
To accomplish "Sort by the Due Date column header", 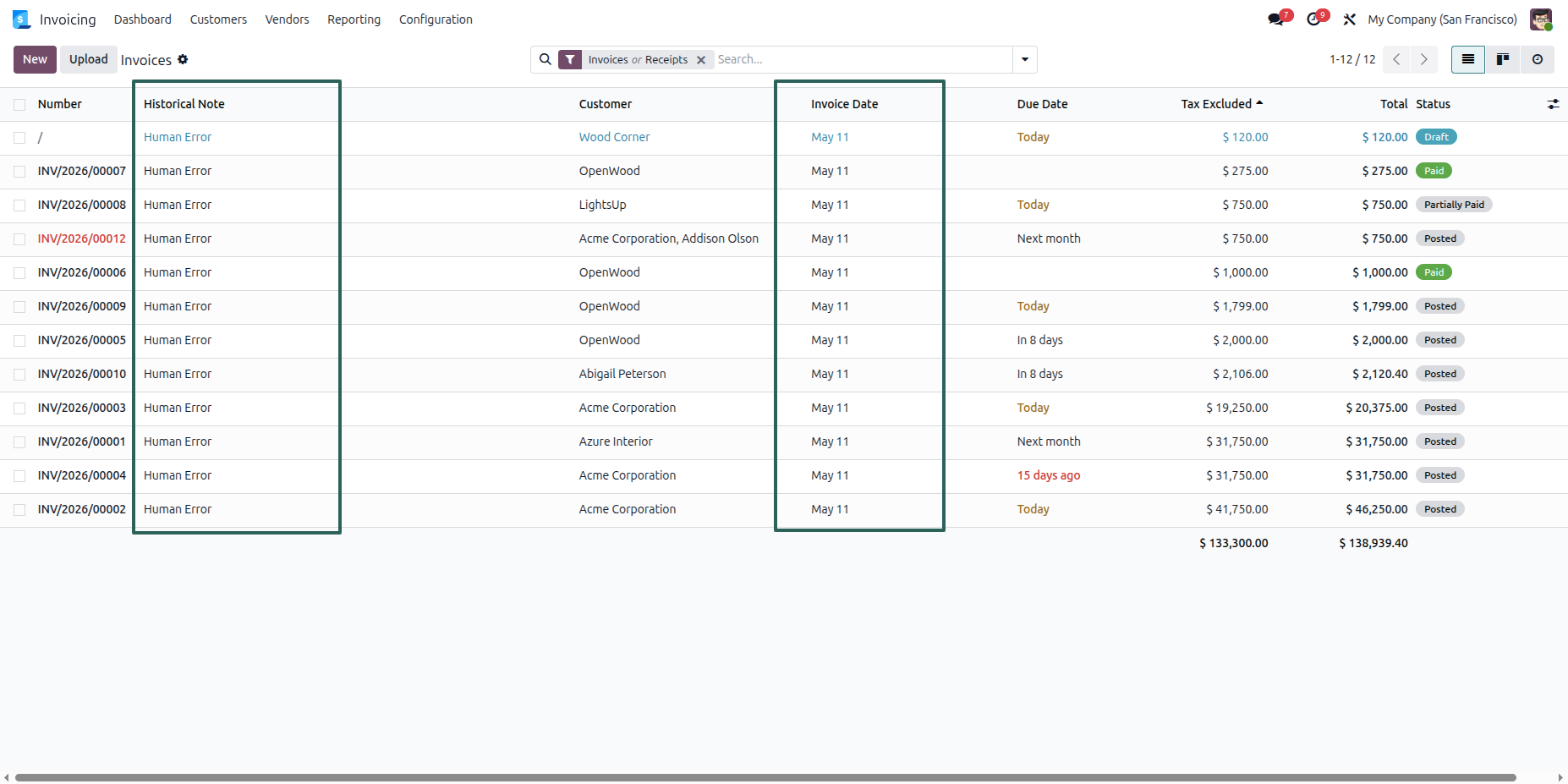I will coord(1042,104).
